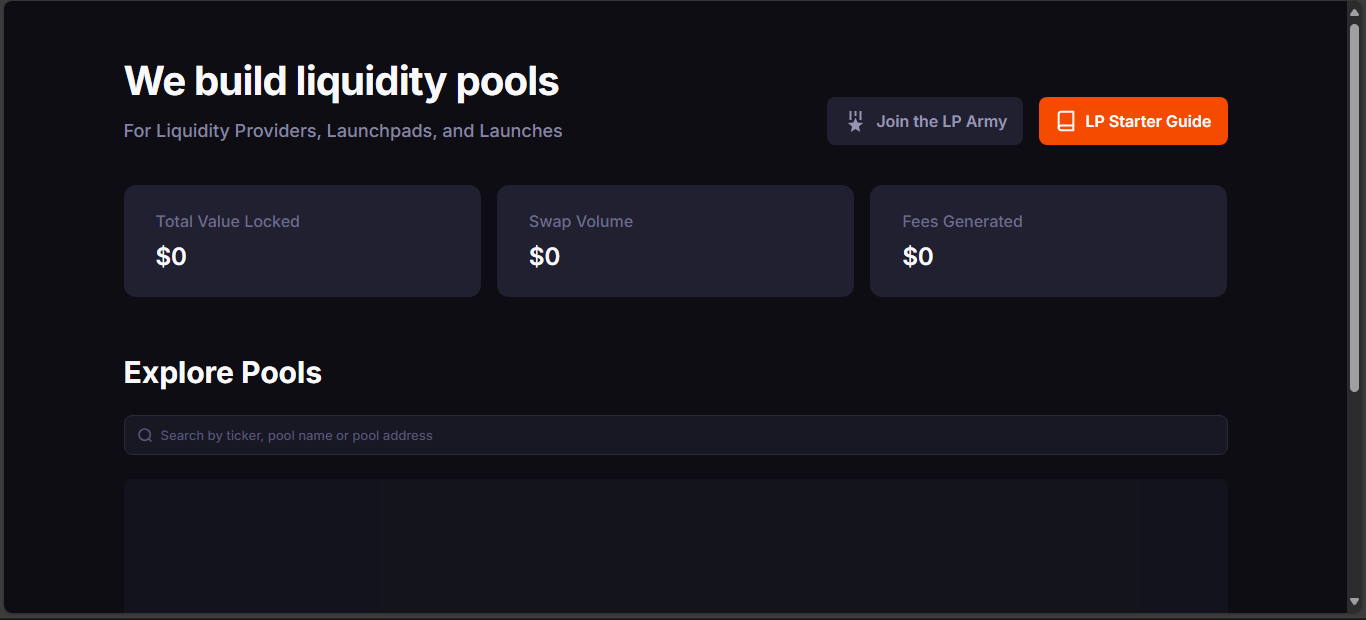Select the Swap Volume label
Image resolution: width=1366 pixels, height=620 pixels.
(x=581, y=222)
